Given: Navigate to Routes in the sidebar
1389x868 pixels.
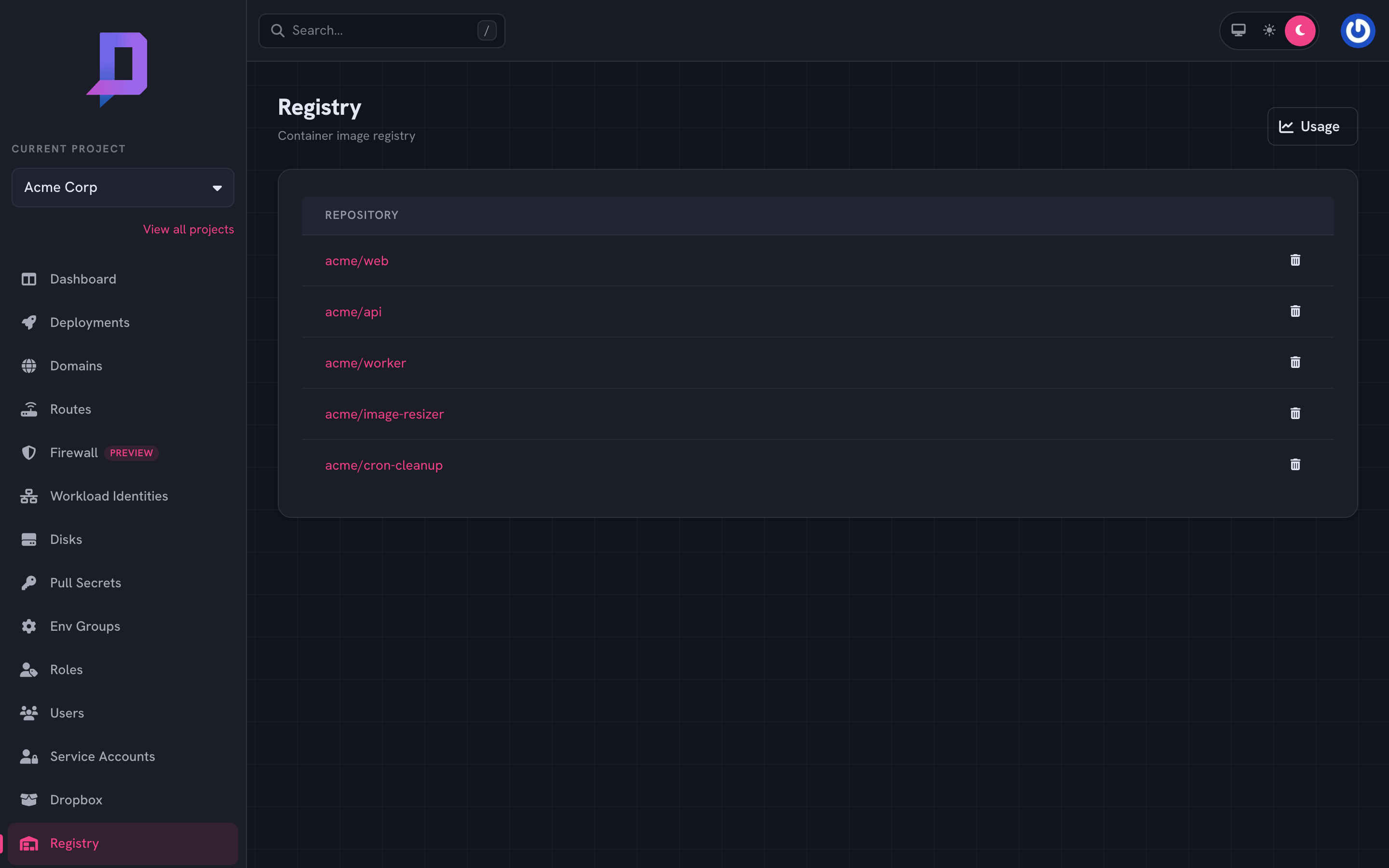Looking at the screenshot, I should pyautogui.click(x=122, y=409).
